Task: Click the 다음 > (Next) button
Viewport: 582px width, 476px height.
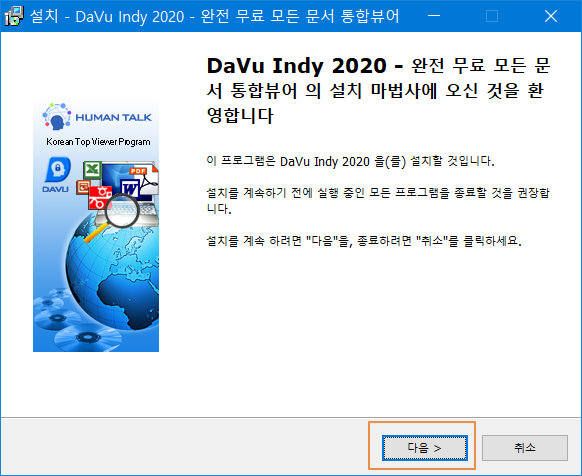Action: click(x=425, y=448)
